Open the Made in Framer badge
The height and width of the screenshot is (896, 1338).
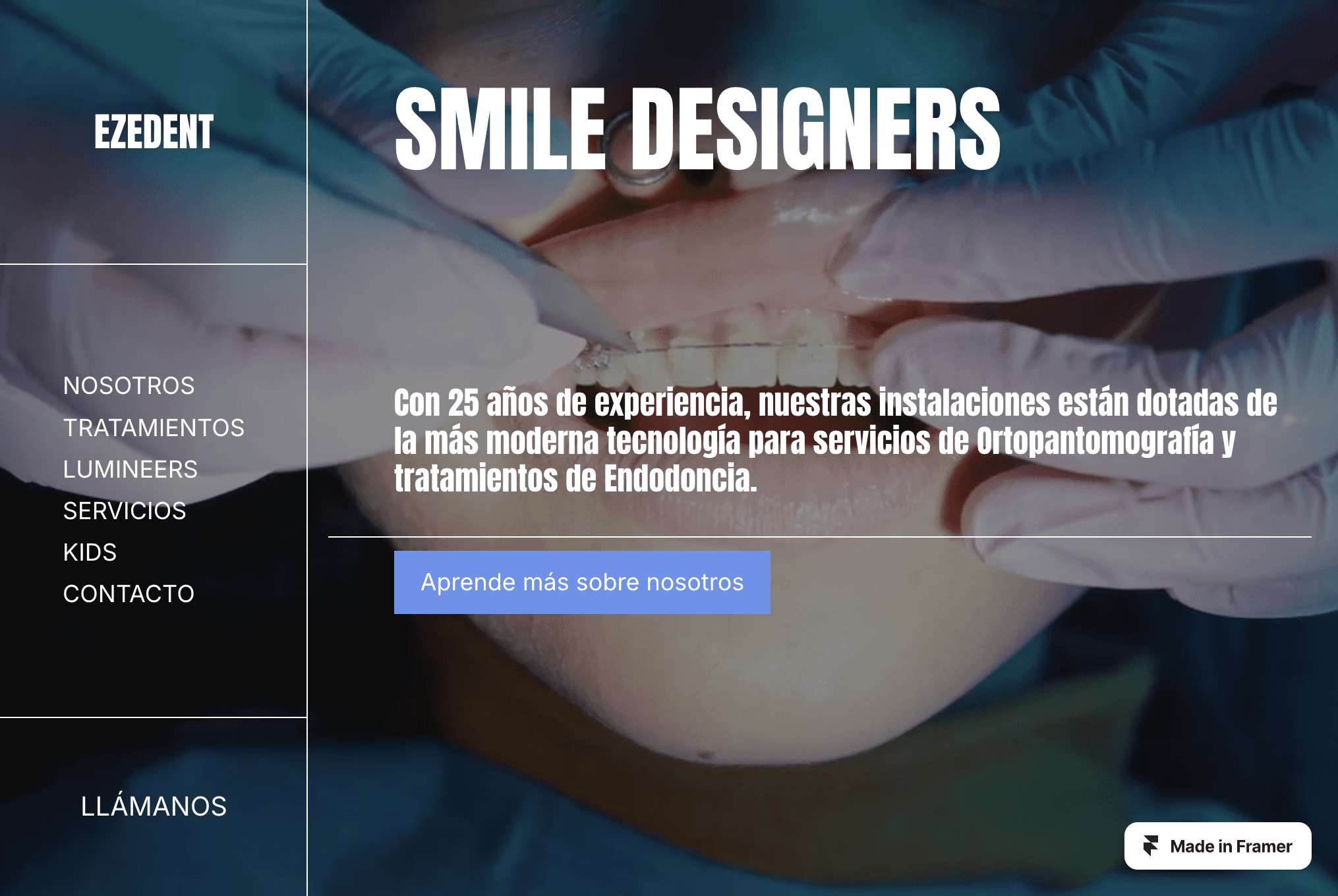[1217, 846]
